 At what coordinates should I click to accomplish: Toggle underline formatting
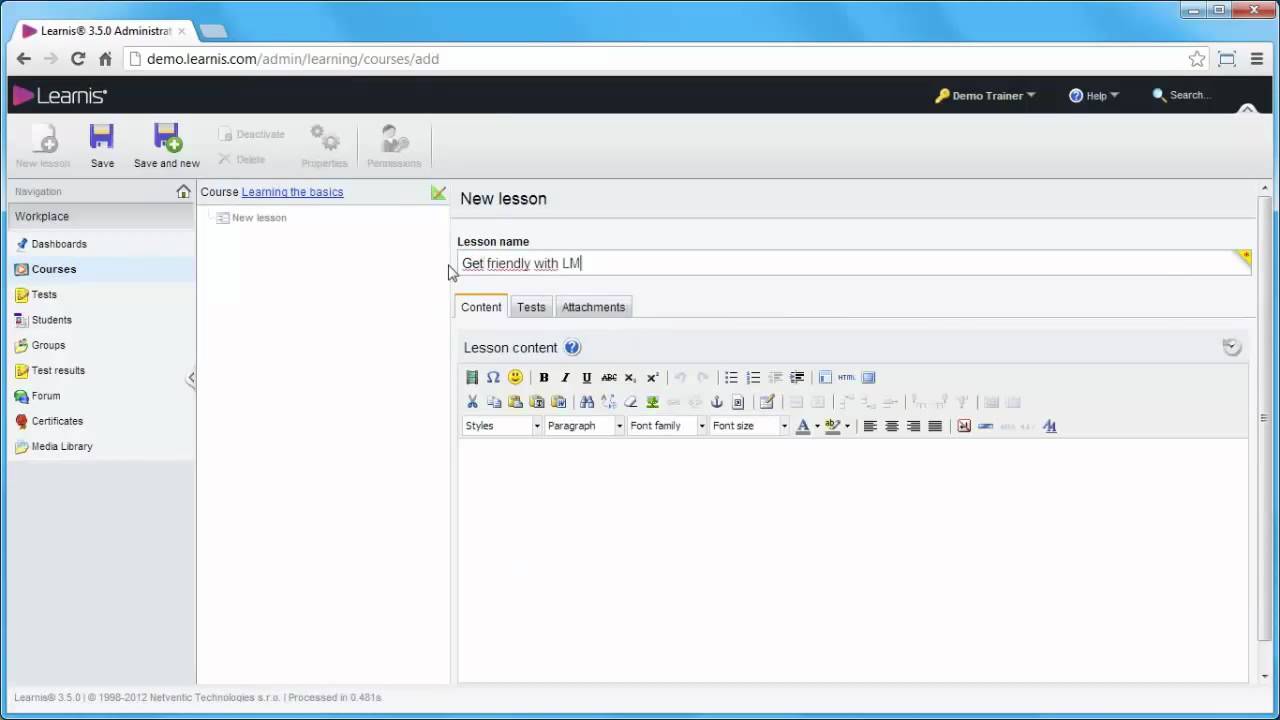point(587,377)
